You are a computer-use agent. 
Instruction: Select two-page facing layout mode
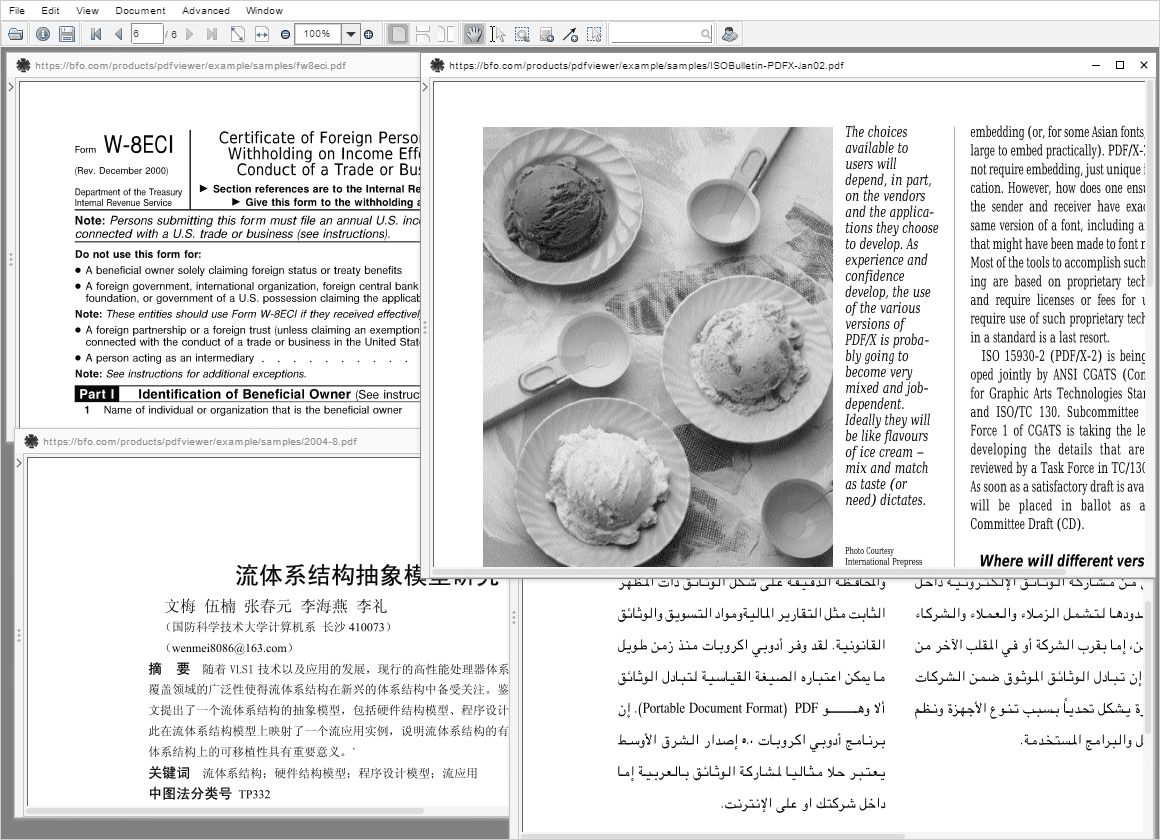pos(446,34)
